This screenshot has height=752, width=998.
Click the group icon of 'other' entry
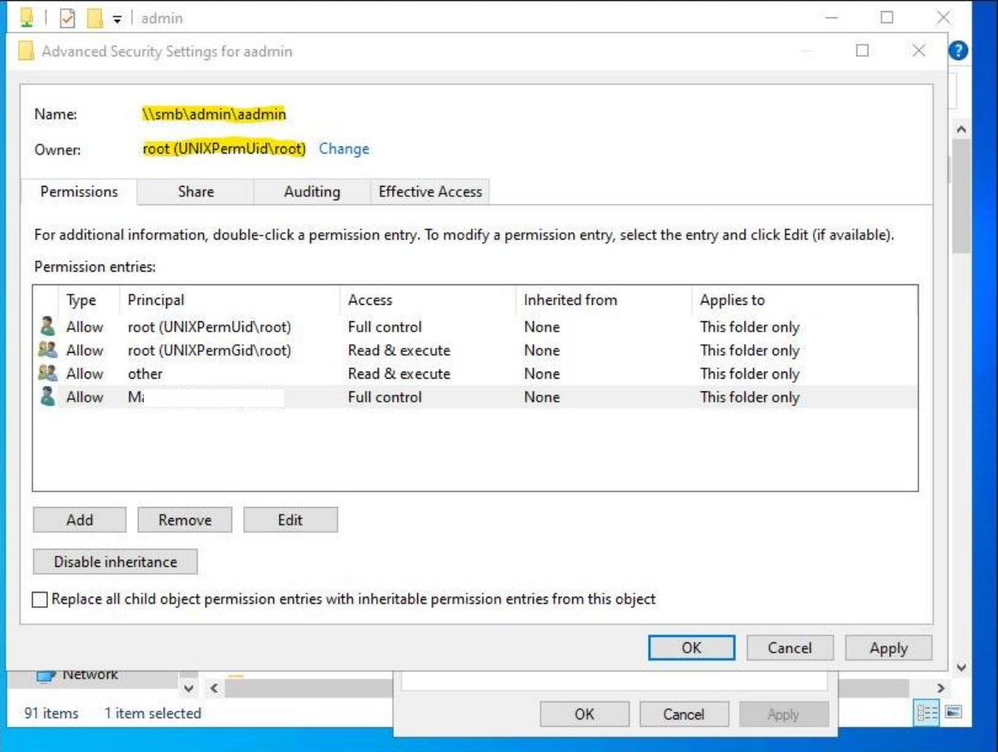(47, 373)
